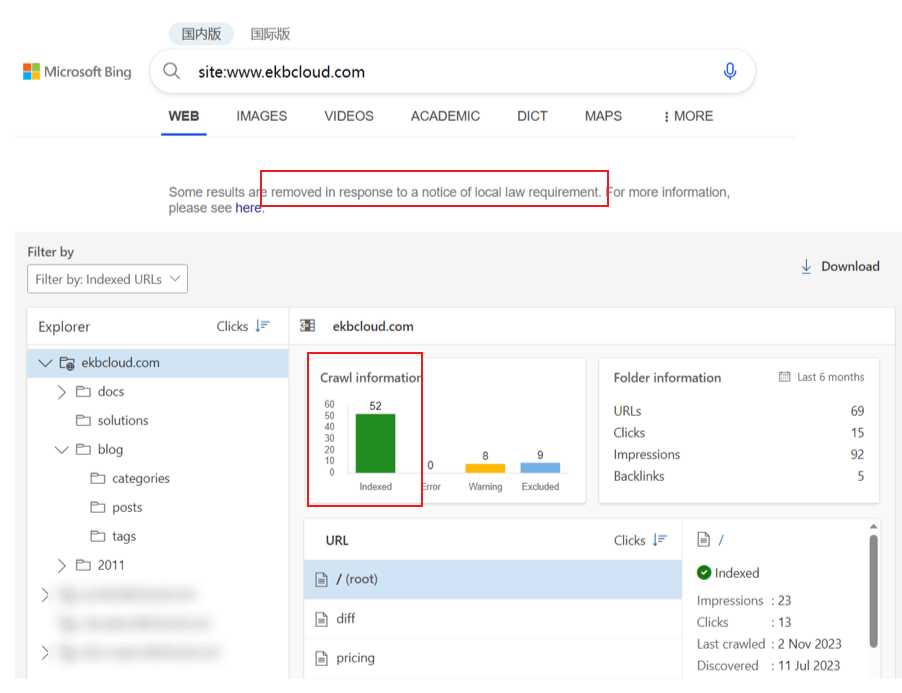Click the solutions folder icon

point(83,420)
